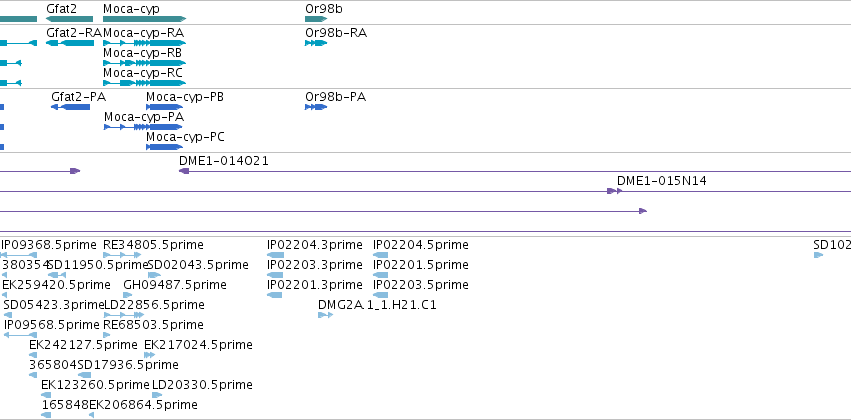This screenshot has height=420, width=851.
Task: Select the DMG2A.1_1.H21.C1 feature glyph
Action: click(x=325, y=315)
